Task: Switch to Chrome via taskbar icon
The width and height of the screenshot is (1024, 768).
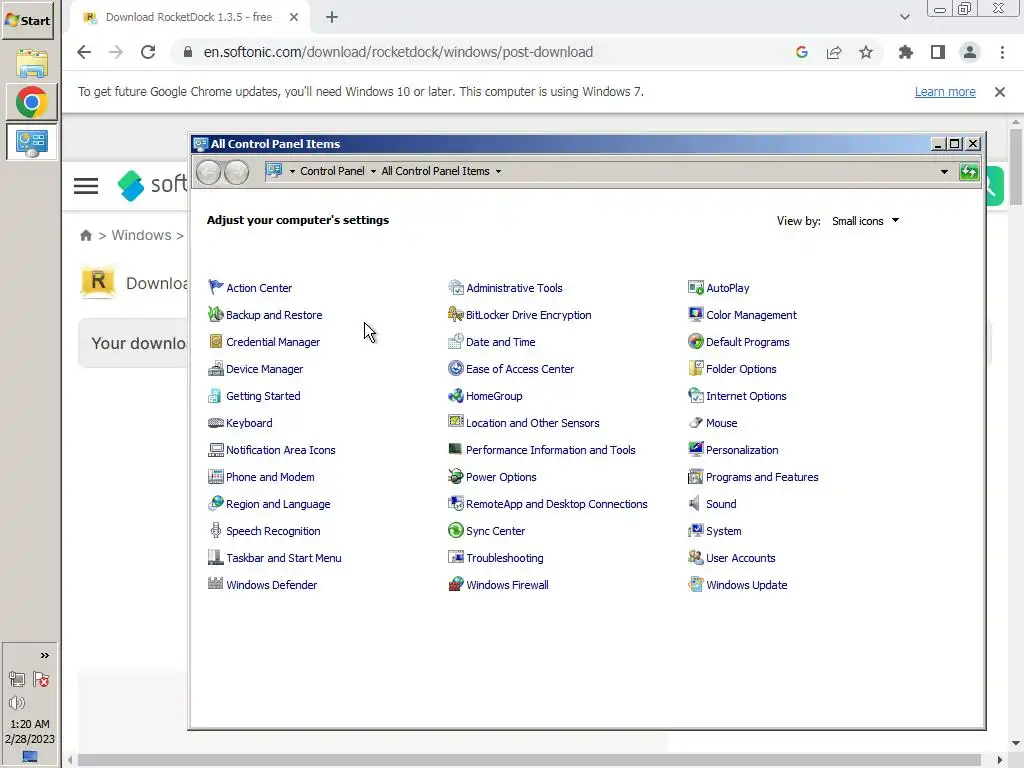Action: pos(31,102)
